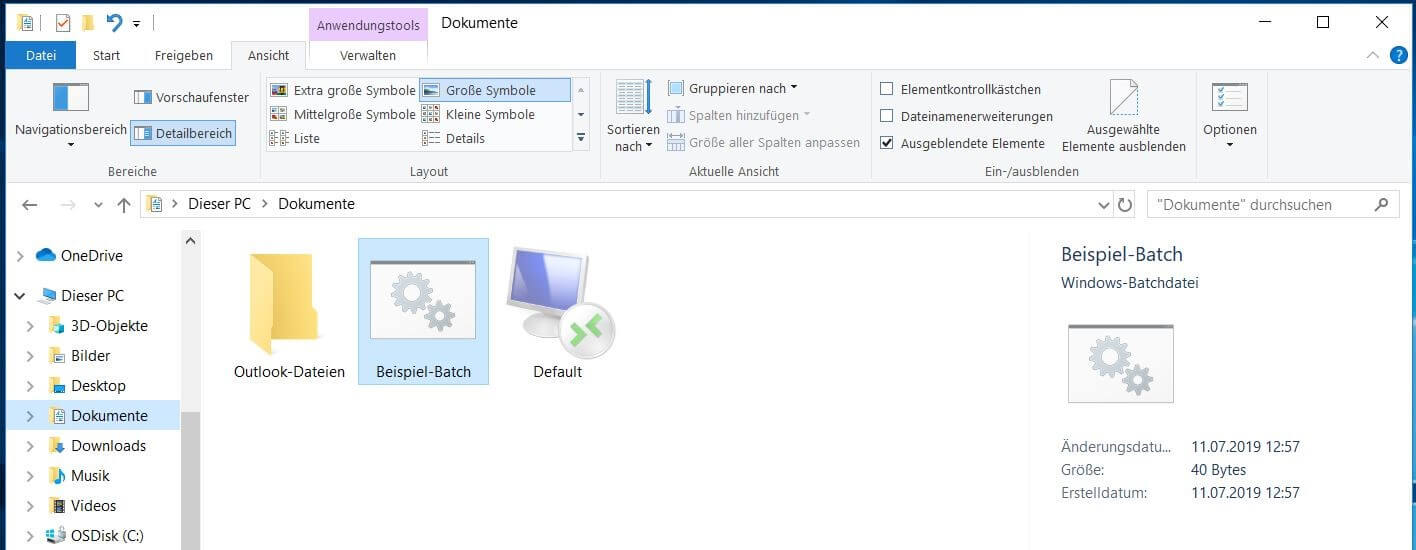The height and width of the screenshot is (550, 1416).
Task: Open the Gruppieren nach dropdown
Action: [x=733, y=88]
